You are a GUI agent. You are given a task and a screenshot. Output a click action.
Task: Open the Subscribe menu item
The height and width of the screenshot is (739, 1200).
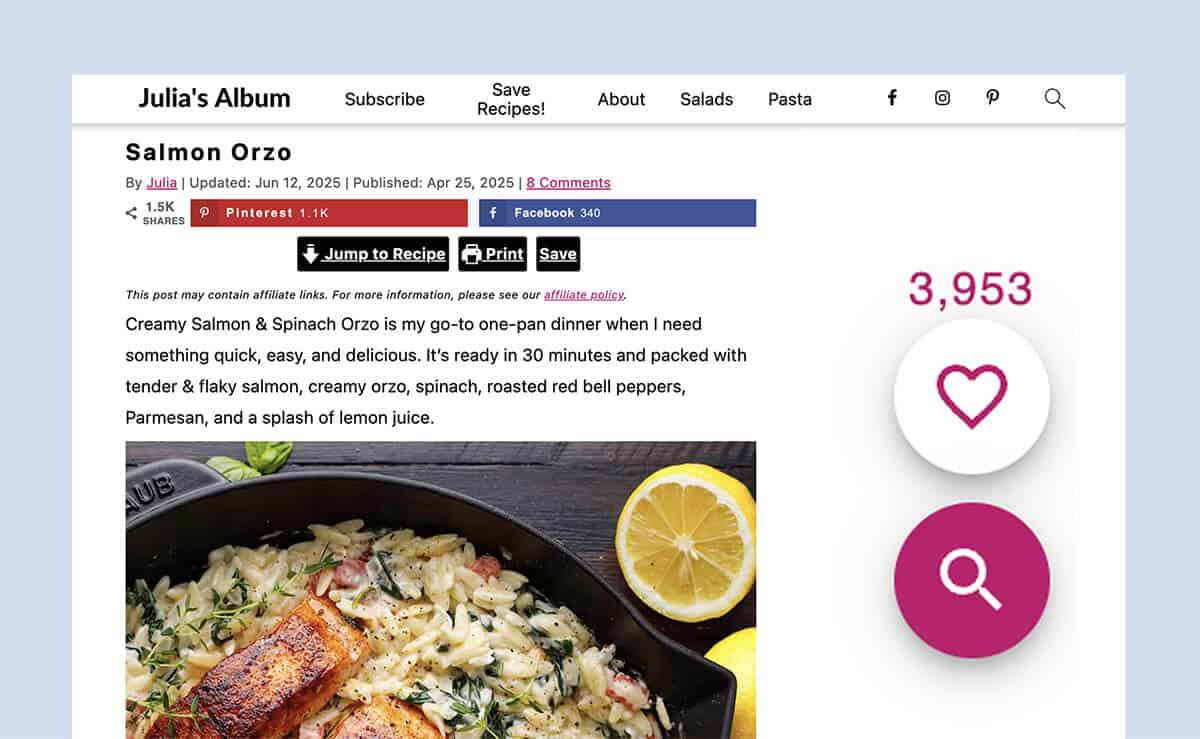tap(385, 99)
